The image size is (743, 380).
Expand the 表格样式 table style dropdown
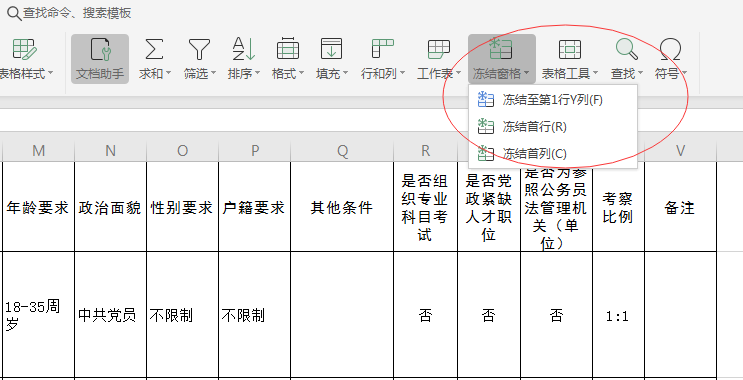(x=50, y=74)
